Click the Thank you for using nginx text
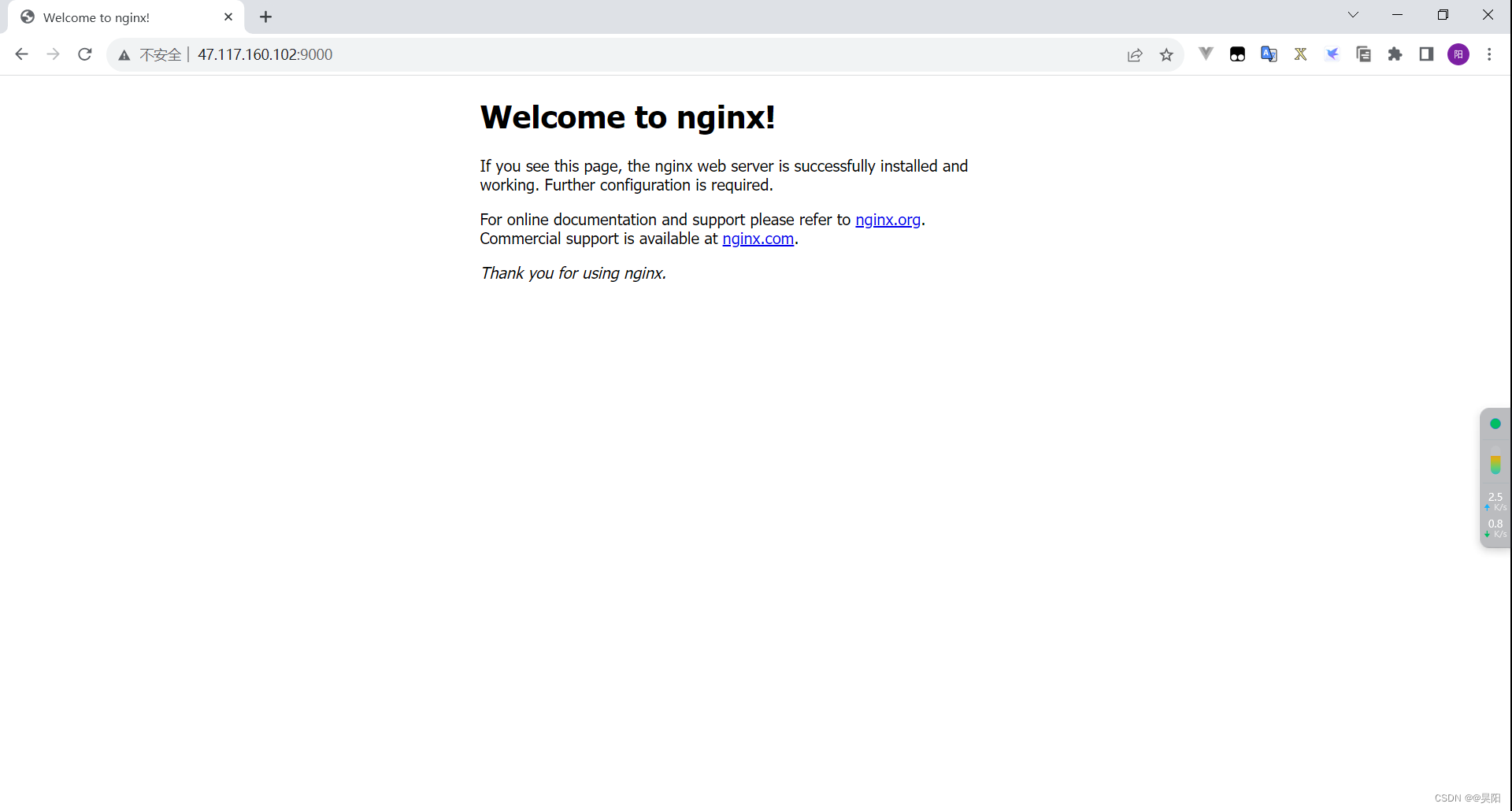Screen dimensions: 1512x811 (x=573, y=273)
